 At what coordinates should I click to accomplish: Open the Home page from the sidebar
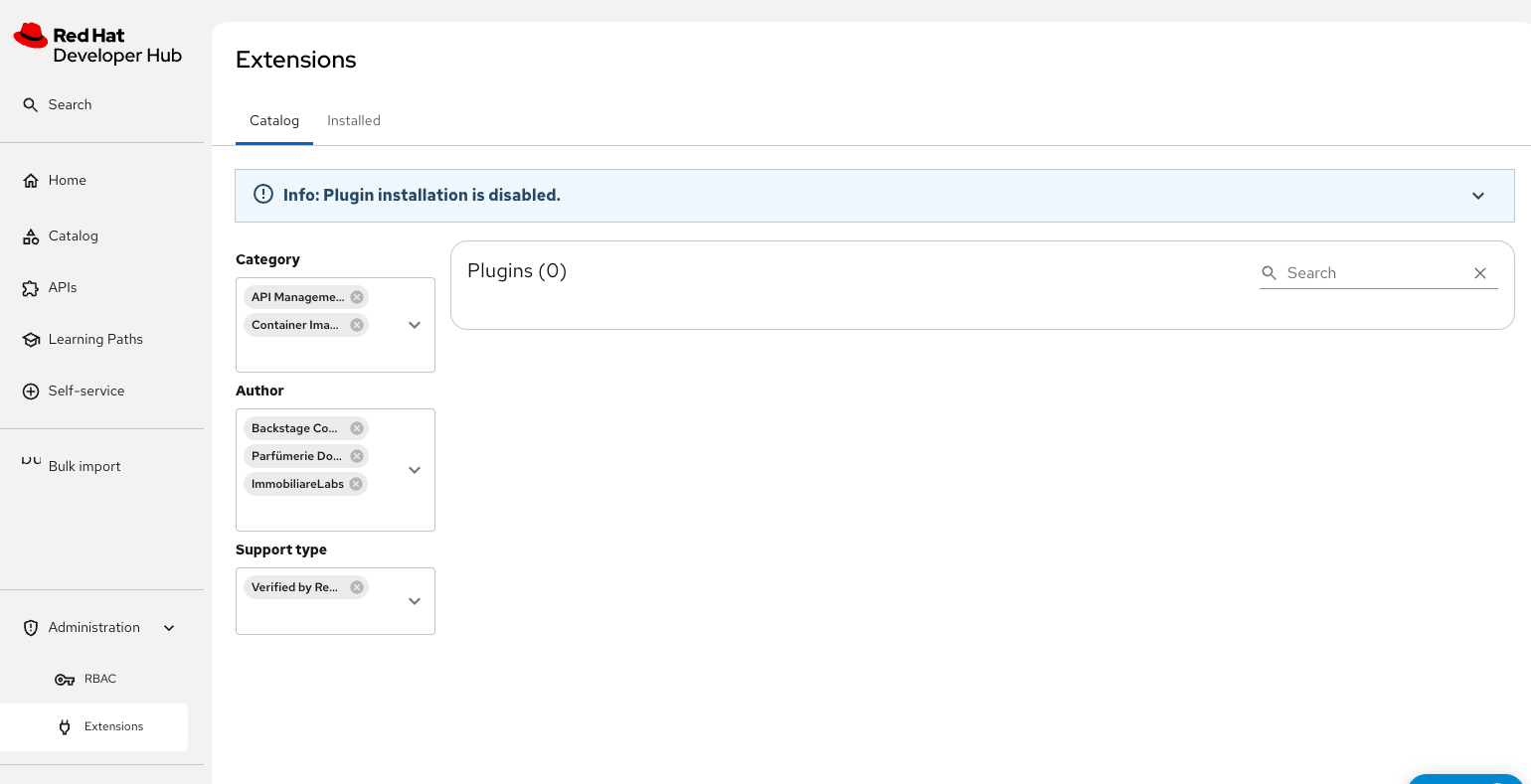(67, 180)
